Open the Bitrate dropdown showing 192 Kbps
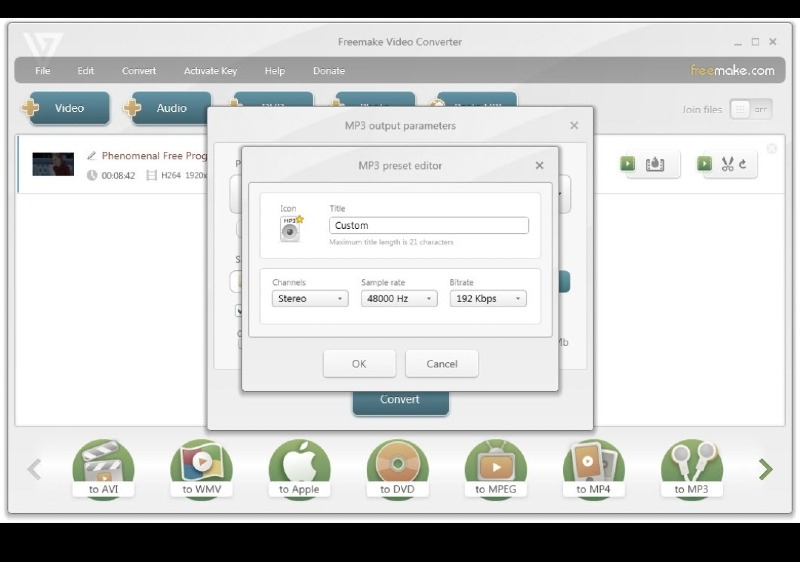The width and height of the screenshot is (800, 562). (x=488, y=298)
